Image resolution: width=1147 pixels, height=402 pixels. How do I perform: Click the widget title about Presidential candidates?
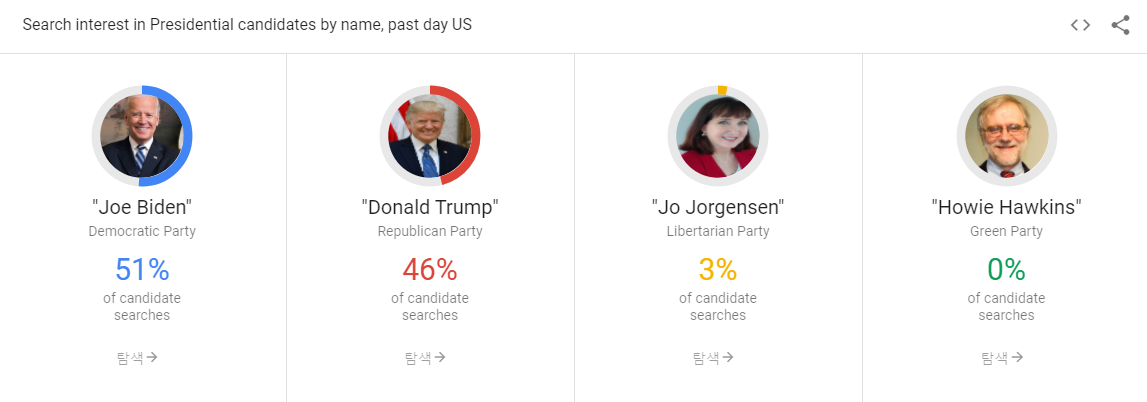[x=247, y=25]
